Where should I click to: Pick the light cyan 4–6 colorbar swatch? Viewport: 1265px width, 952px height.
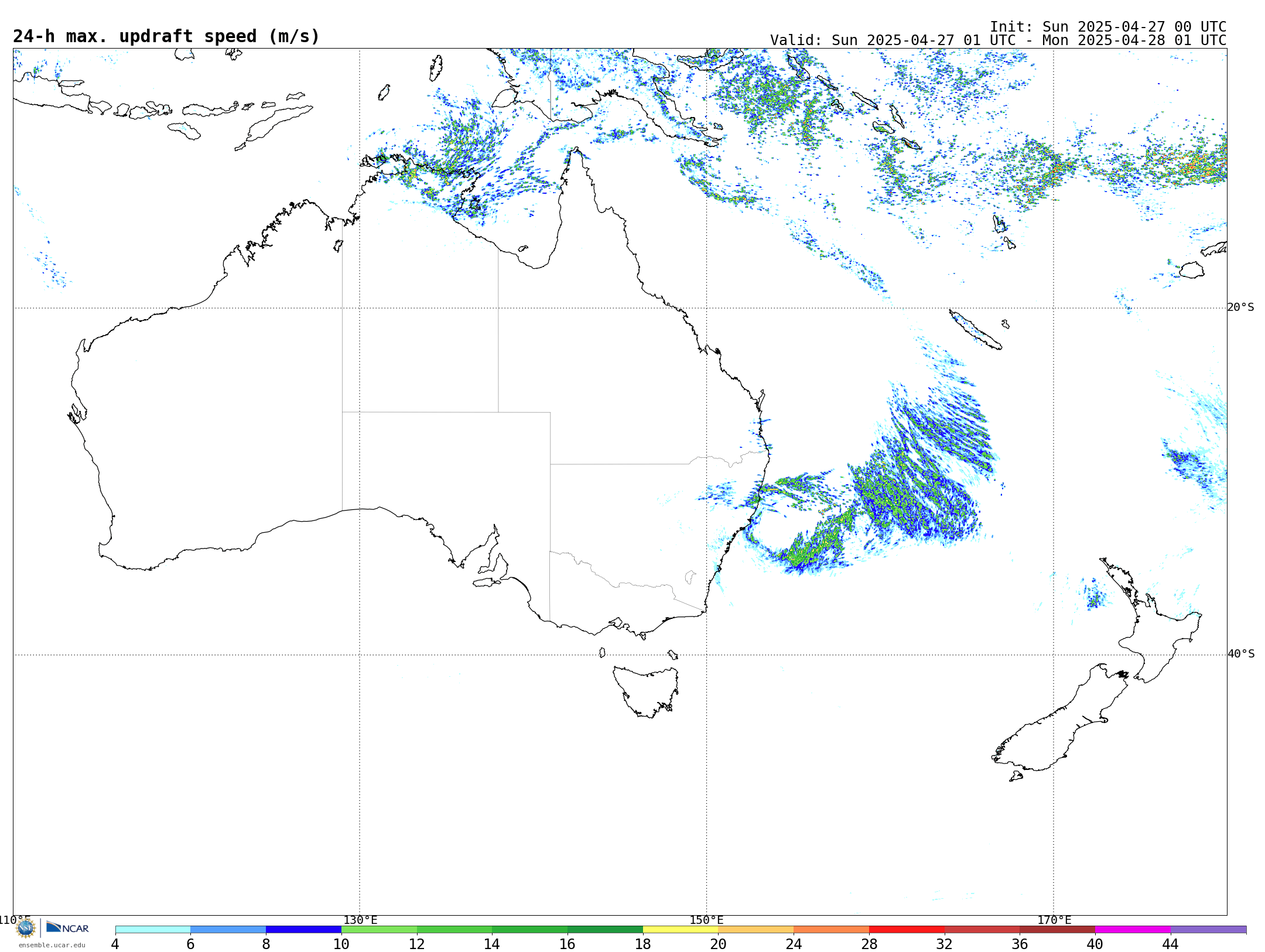click(153, 930)
